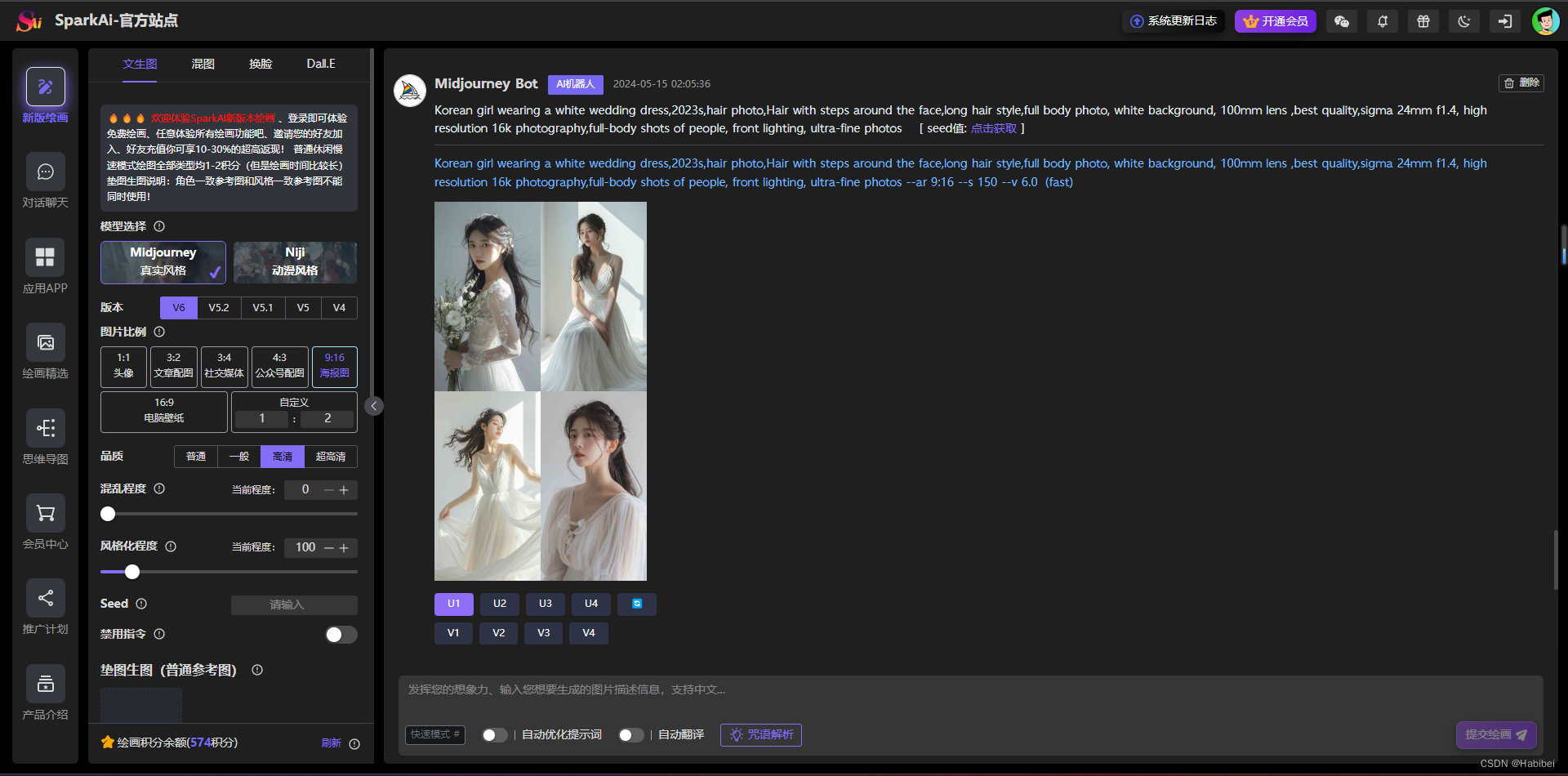Toggle dark mode with moon icon
The image size is (1568, 776).
[1463, 20]
